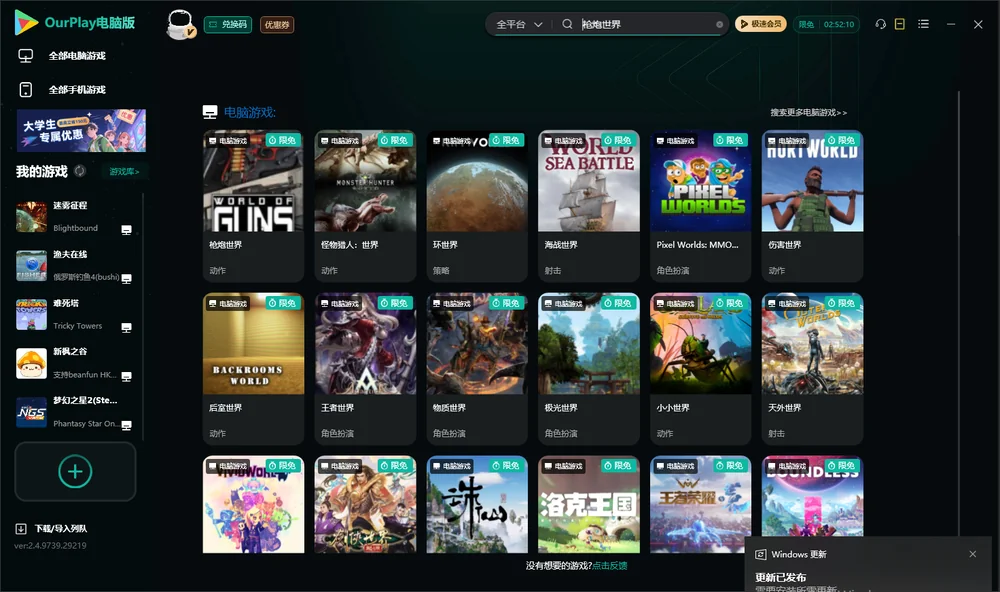
Task: Click the 点击反馈 feedback link
Action: (610, 565)
